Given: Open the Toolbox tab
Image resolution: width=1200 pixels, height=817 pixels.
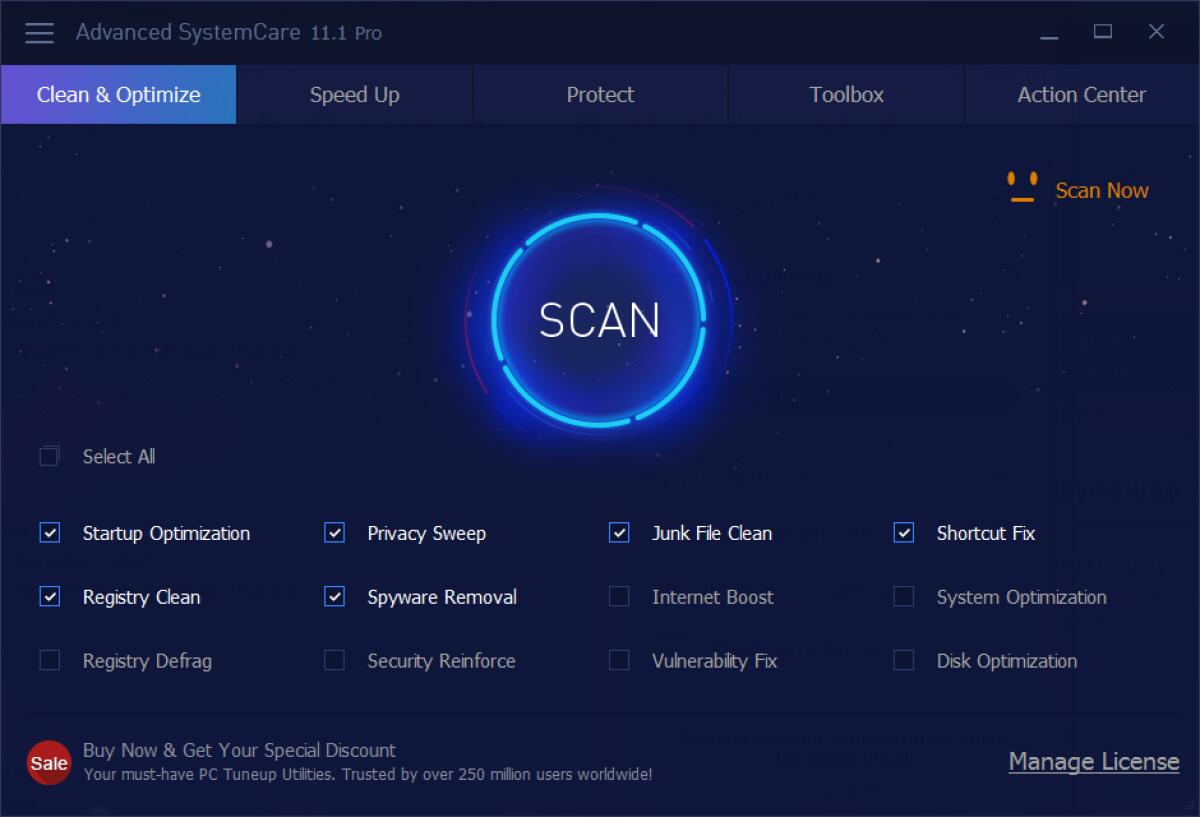Looking at the screenshot, I should [x=846, y=94].
